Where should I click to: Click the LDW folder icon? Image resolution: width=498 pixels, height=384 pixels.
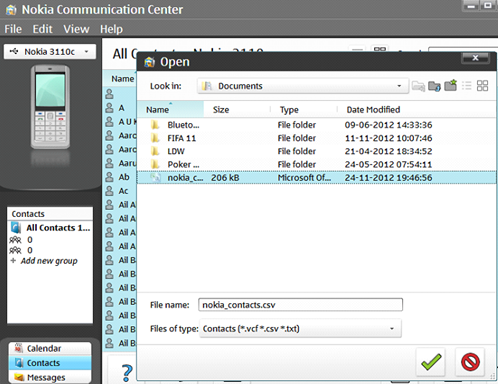click(155, 151)
